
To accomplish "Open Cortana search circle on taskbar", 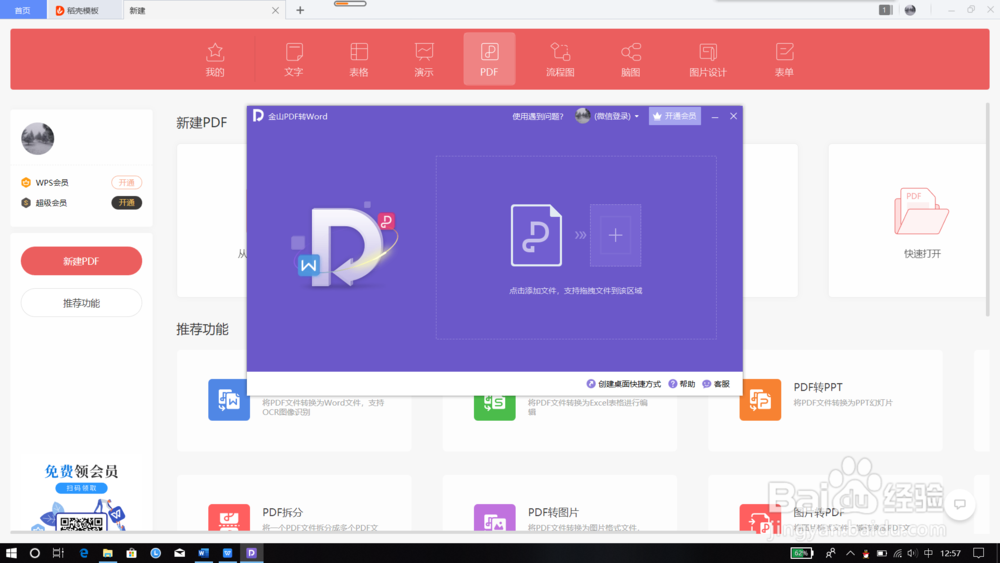I will click(34, 553).
